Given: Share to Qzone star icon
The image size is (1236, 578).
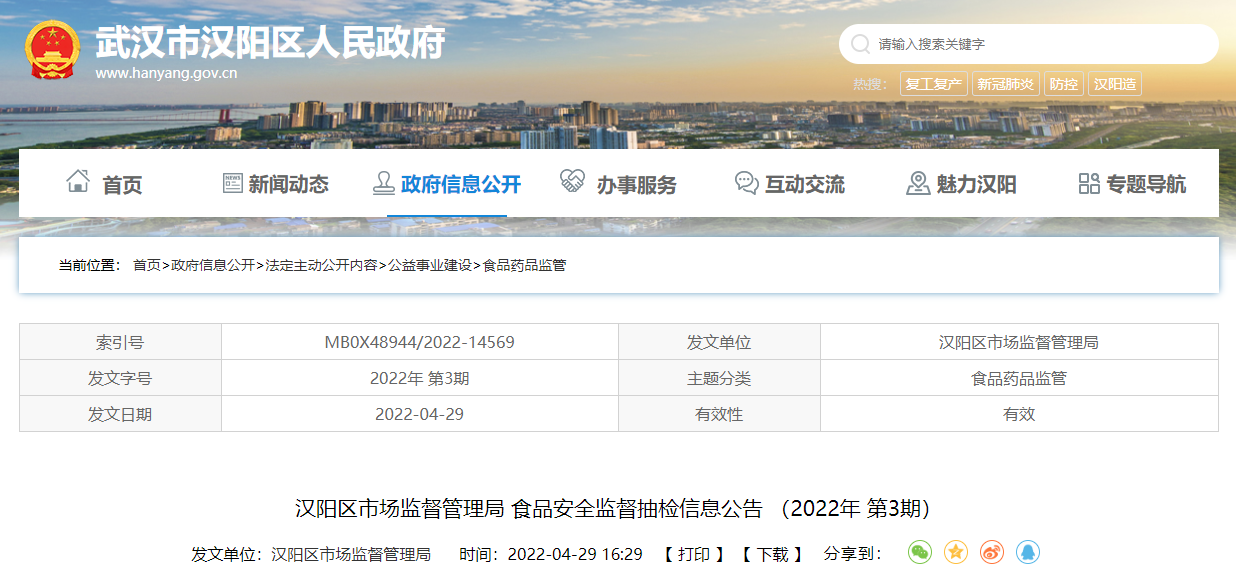Looking at the screenshot, I should pyautogui.click(x=956, y=552).
